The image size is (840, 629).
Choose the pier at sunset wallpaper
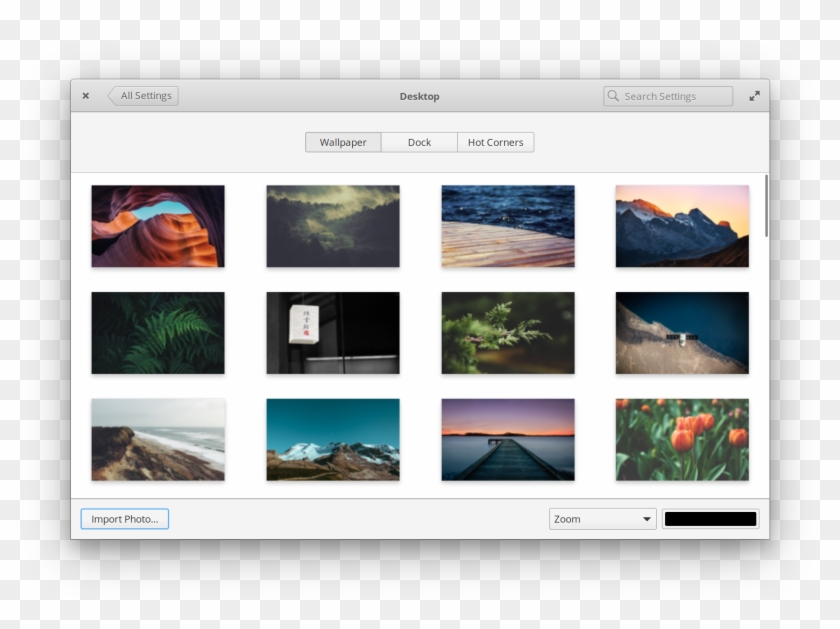(507, 439)
